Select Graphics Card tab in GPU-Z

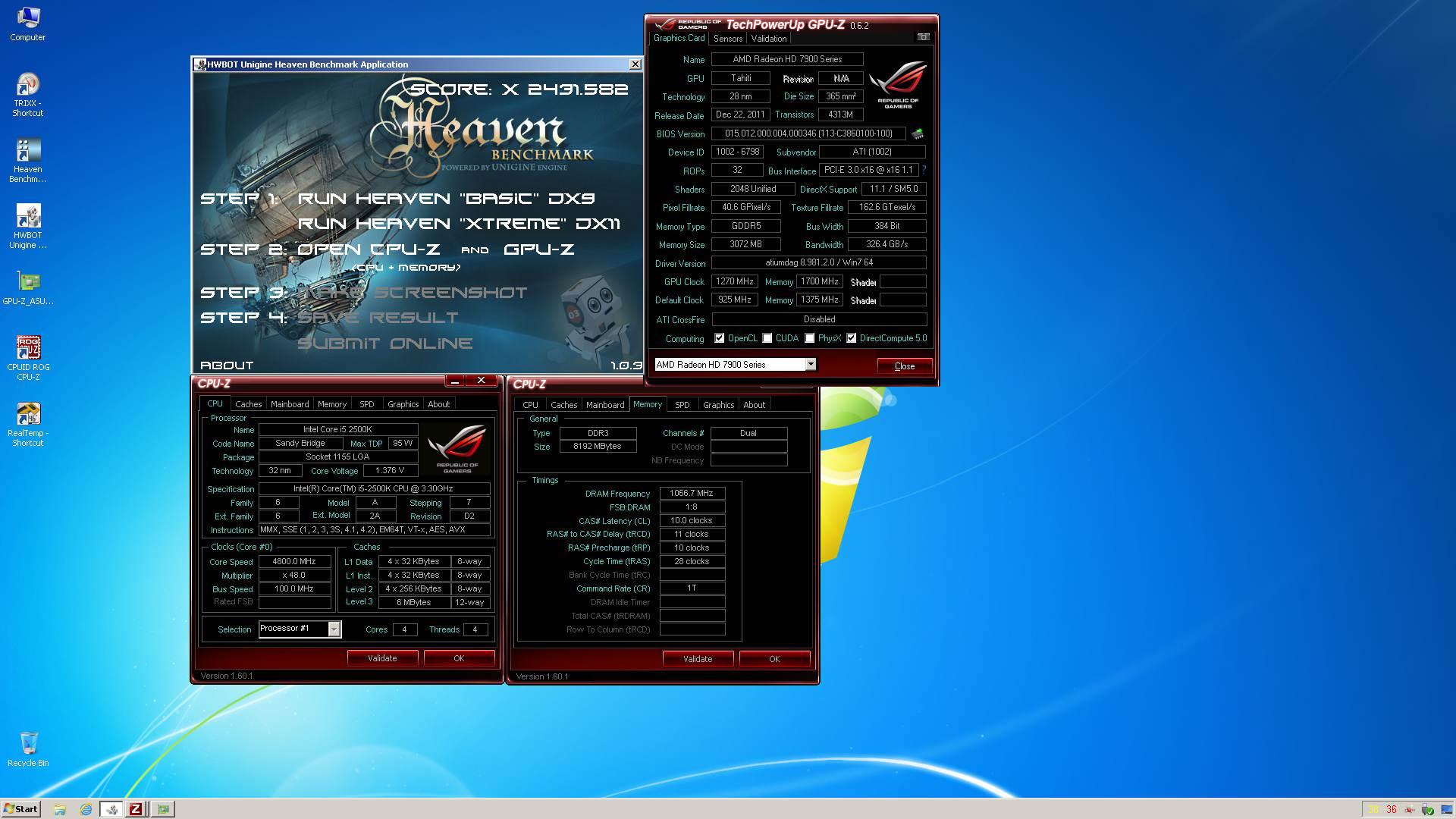point(679,38)
